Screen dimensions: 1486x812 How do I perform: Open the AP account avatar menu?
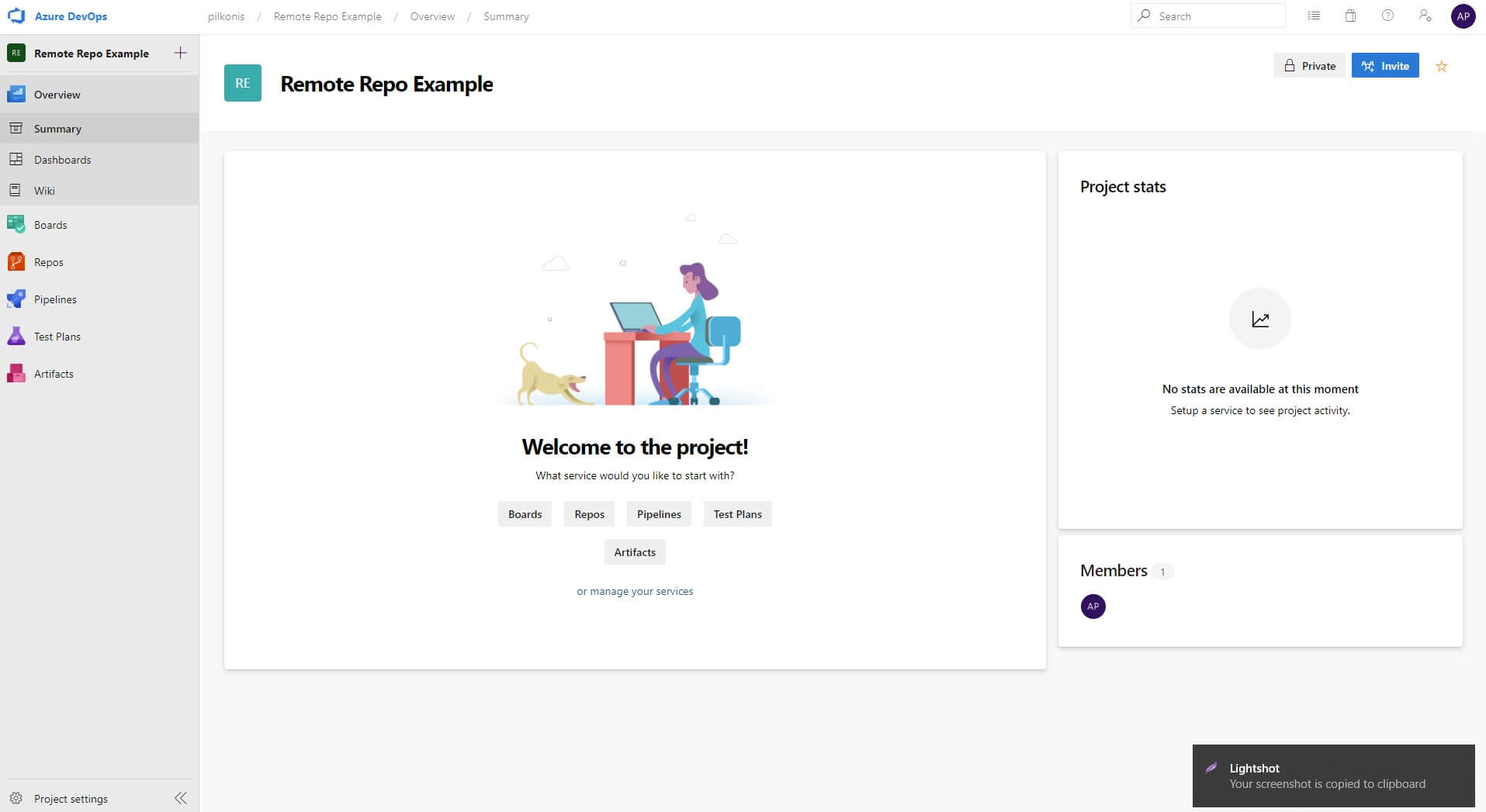click(x=1463, y=16)
